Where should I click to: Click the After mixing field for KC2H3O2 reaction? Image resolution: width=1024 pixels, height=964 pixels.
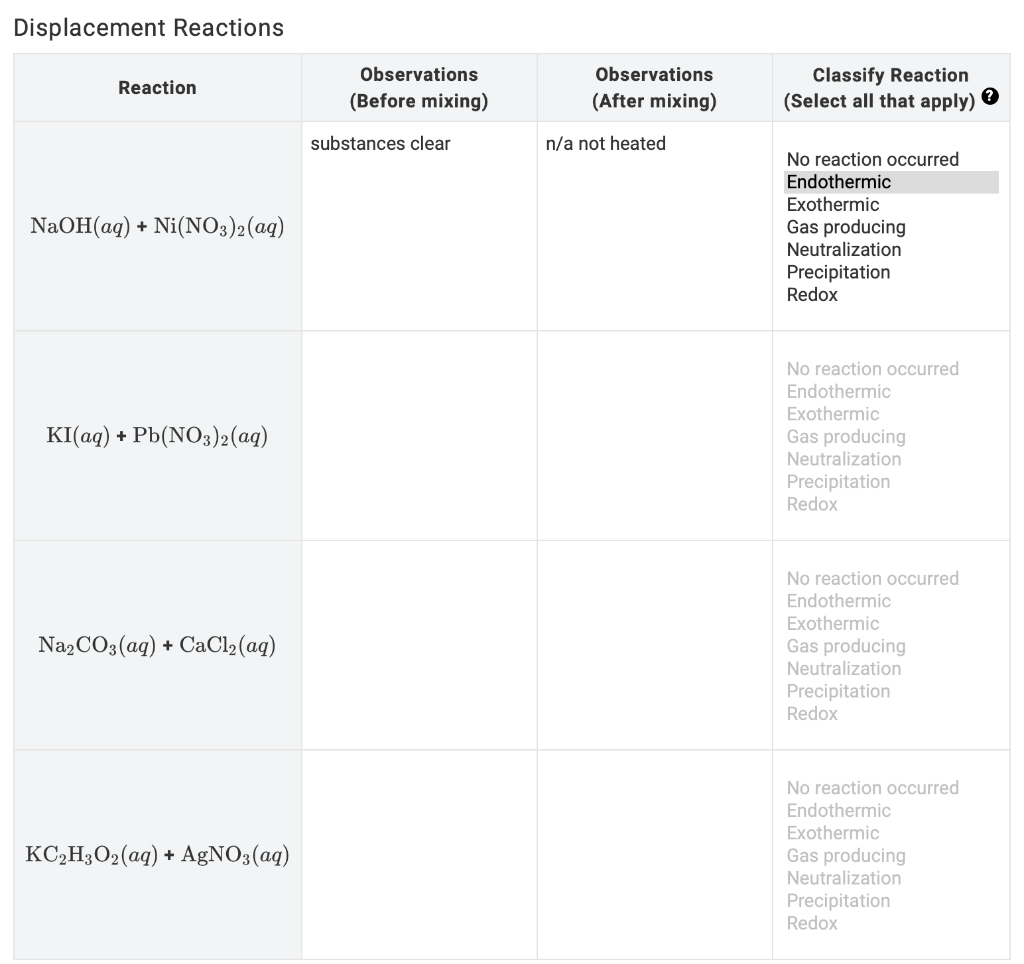[654, 855]
